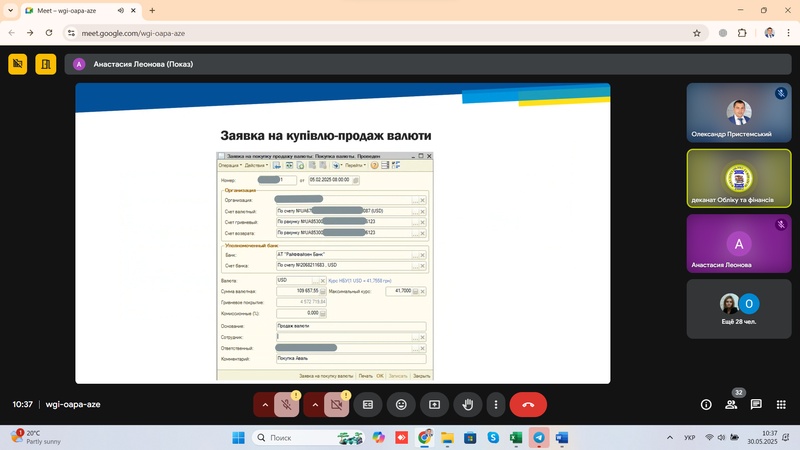Expand microphone audio settings arrow
This screenshot has width=800, height=450.
pyautogui.click(x=264, y=405)
